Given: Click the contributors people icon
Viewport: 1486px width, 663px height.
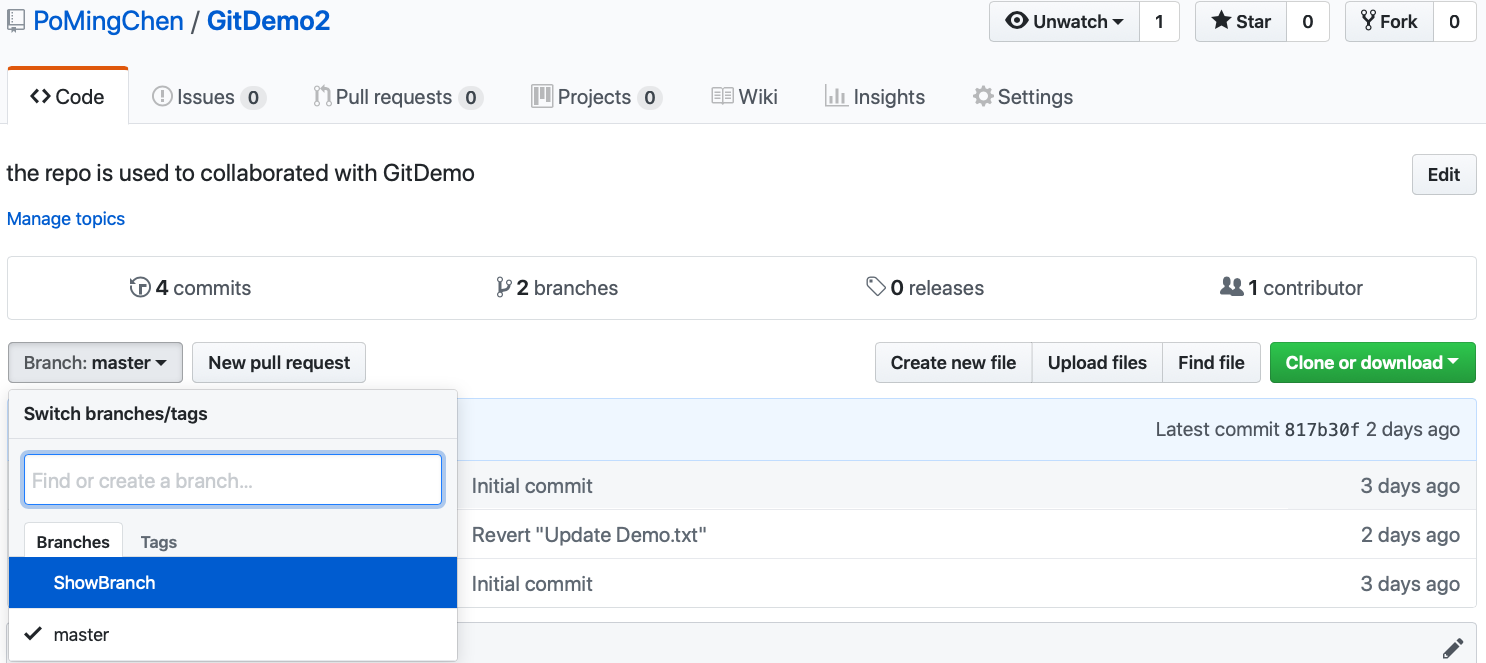Looking at the screenshot, I should (x=1231, y=287).
